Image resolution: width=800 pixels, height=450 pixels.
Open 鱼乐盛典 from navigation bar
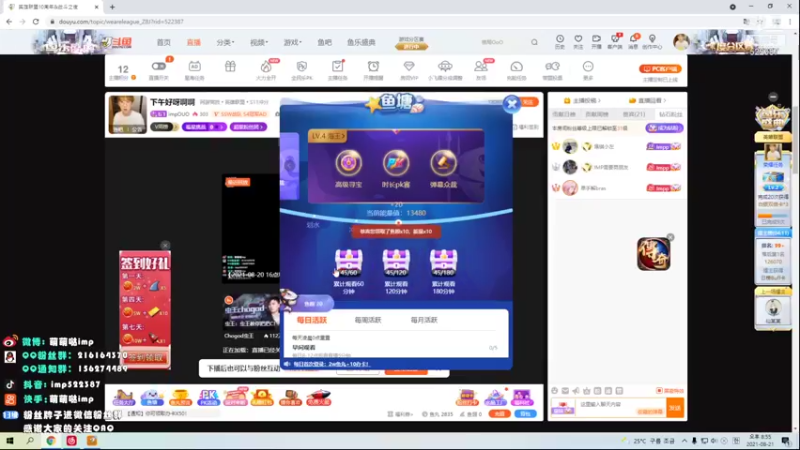[361, 42]
